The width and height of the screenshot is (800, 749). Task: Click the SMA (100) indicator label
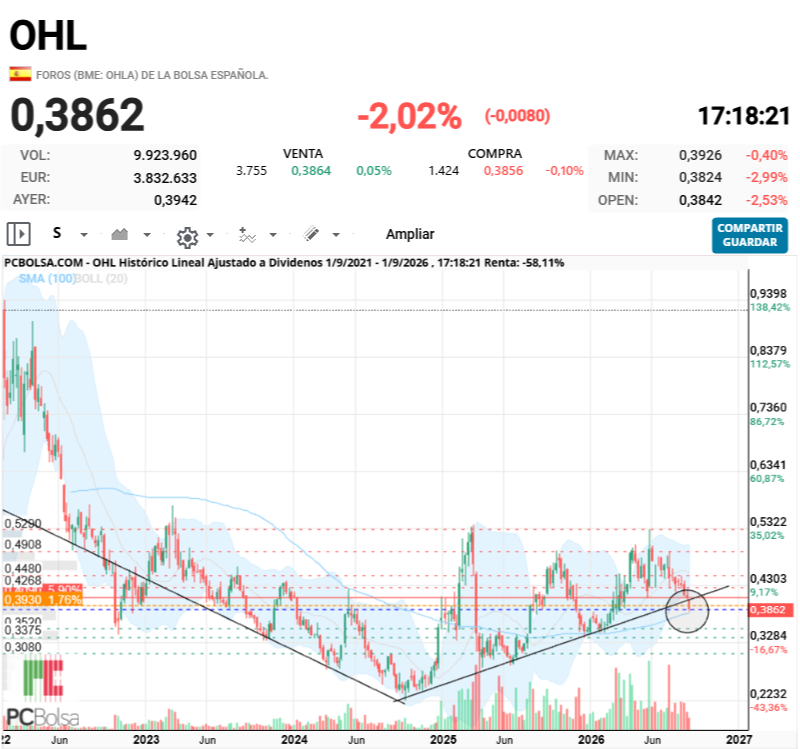tap(46, 279)
